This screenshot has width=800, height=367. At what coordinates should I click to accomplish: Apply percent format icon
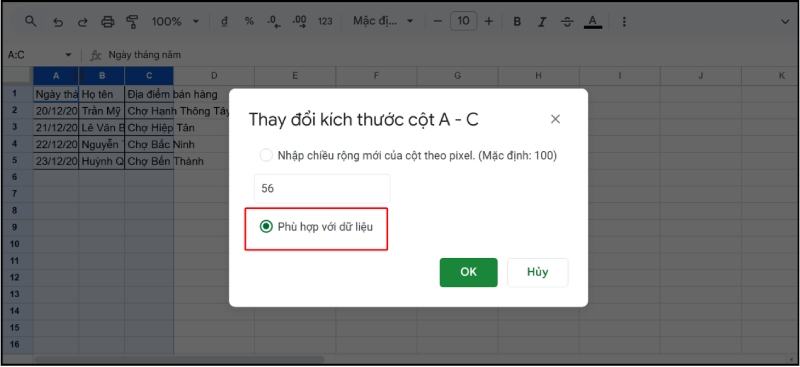[249, 21]
